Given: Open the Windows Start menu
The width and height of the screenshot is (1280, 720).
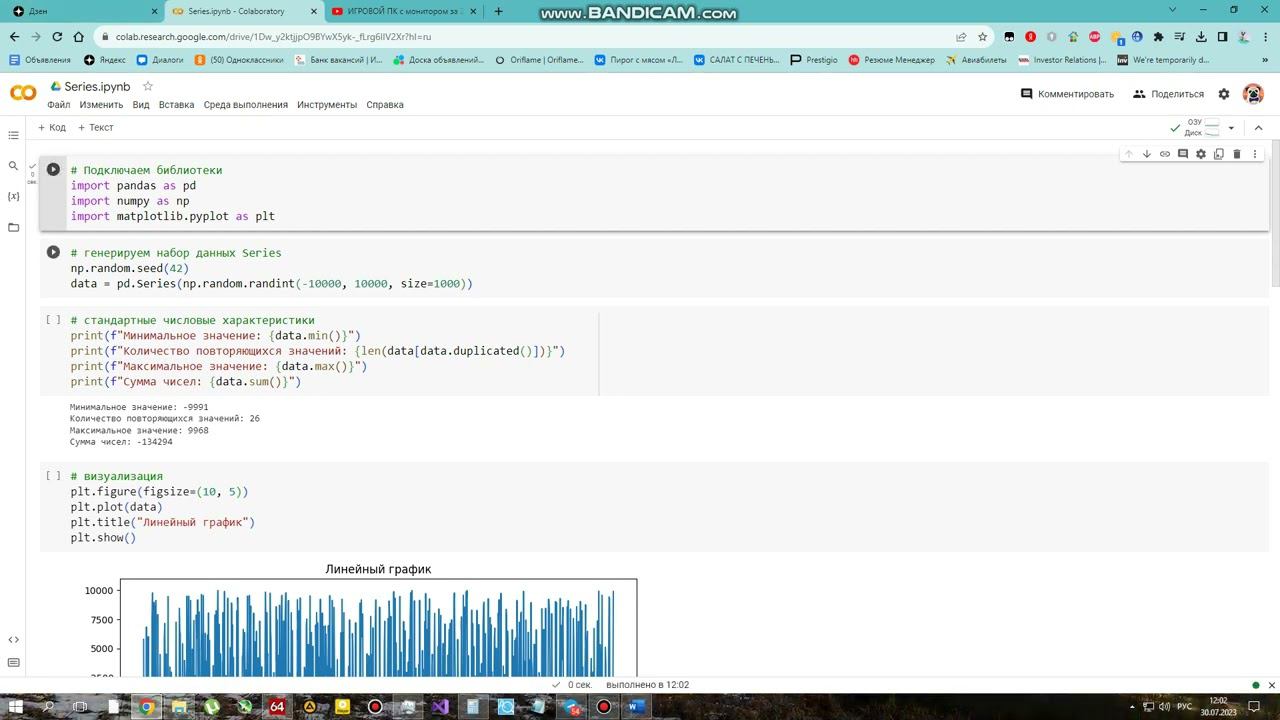Looking at the screenshot, I should (15, 707).
